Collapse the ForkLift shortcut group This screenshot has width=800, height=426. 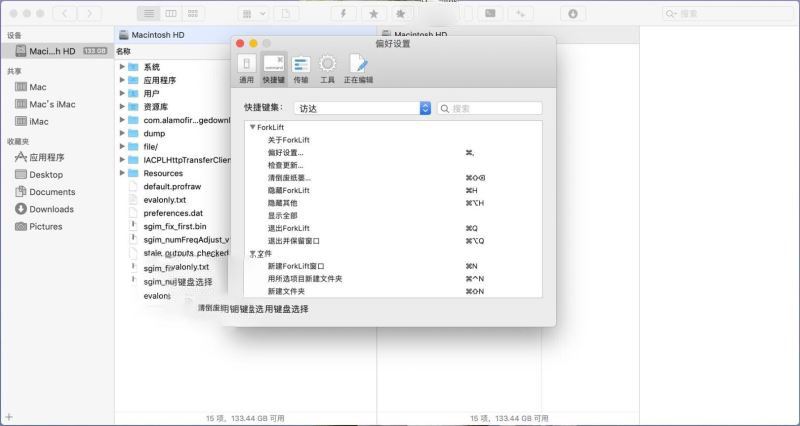[253, 127]
